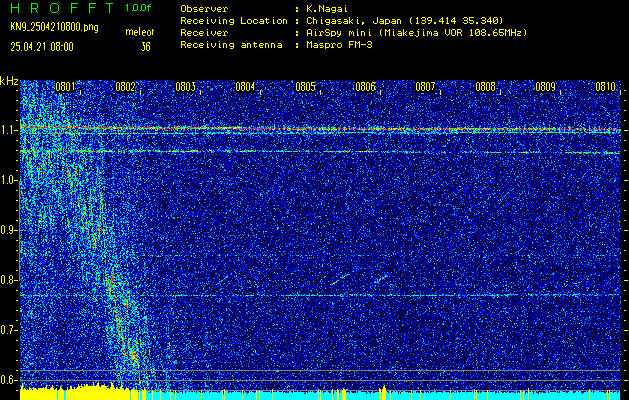The width and height of the screenshot is (629, 400).
Task: Click the 0805 time marker
Action: (x=305, y=86)
